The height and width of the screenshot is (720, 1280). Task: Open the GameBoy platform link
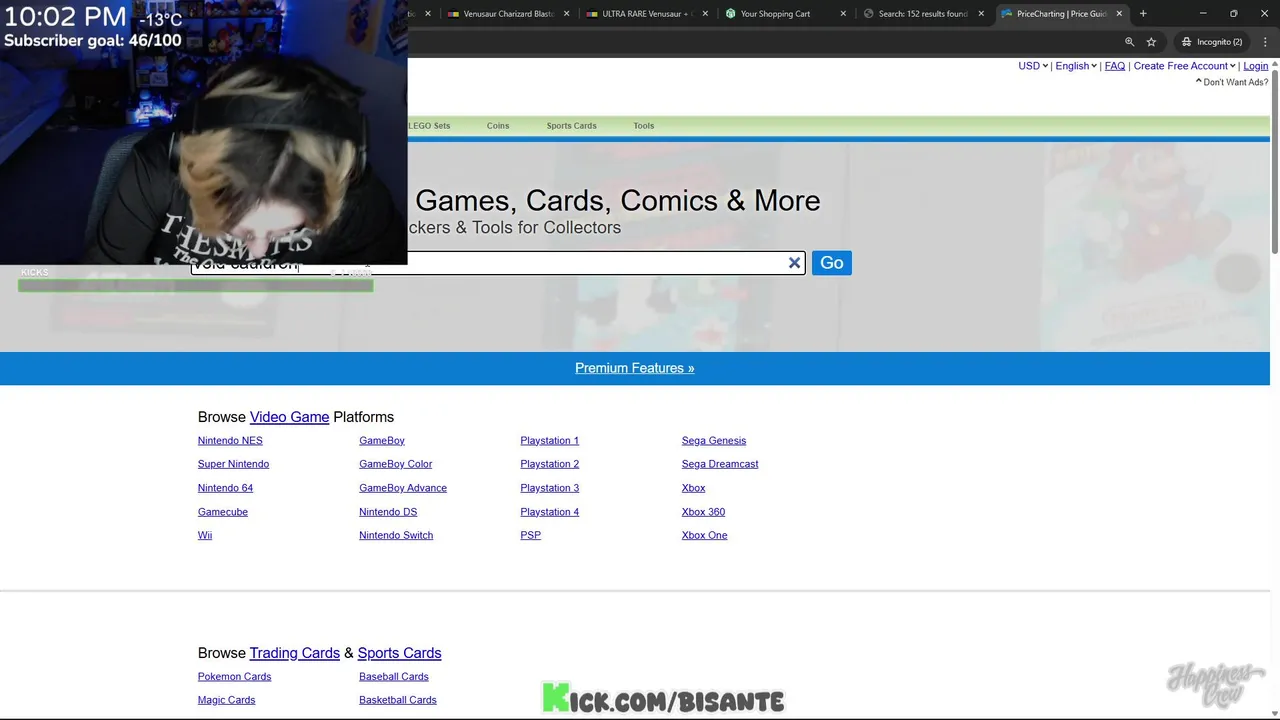pyautogui.click(x=382, y=441)
